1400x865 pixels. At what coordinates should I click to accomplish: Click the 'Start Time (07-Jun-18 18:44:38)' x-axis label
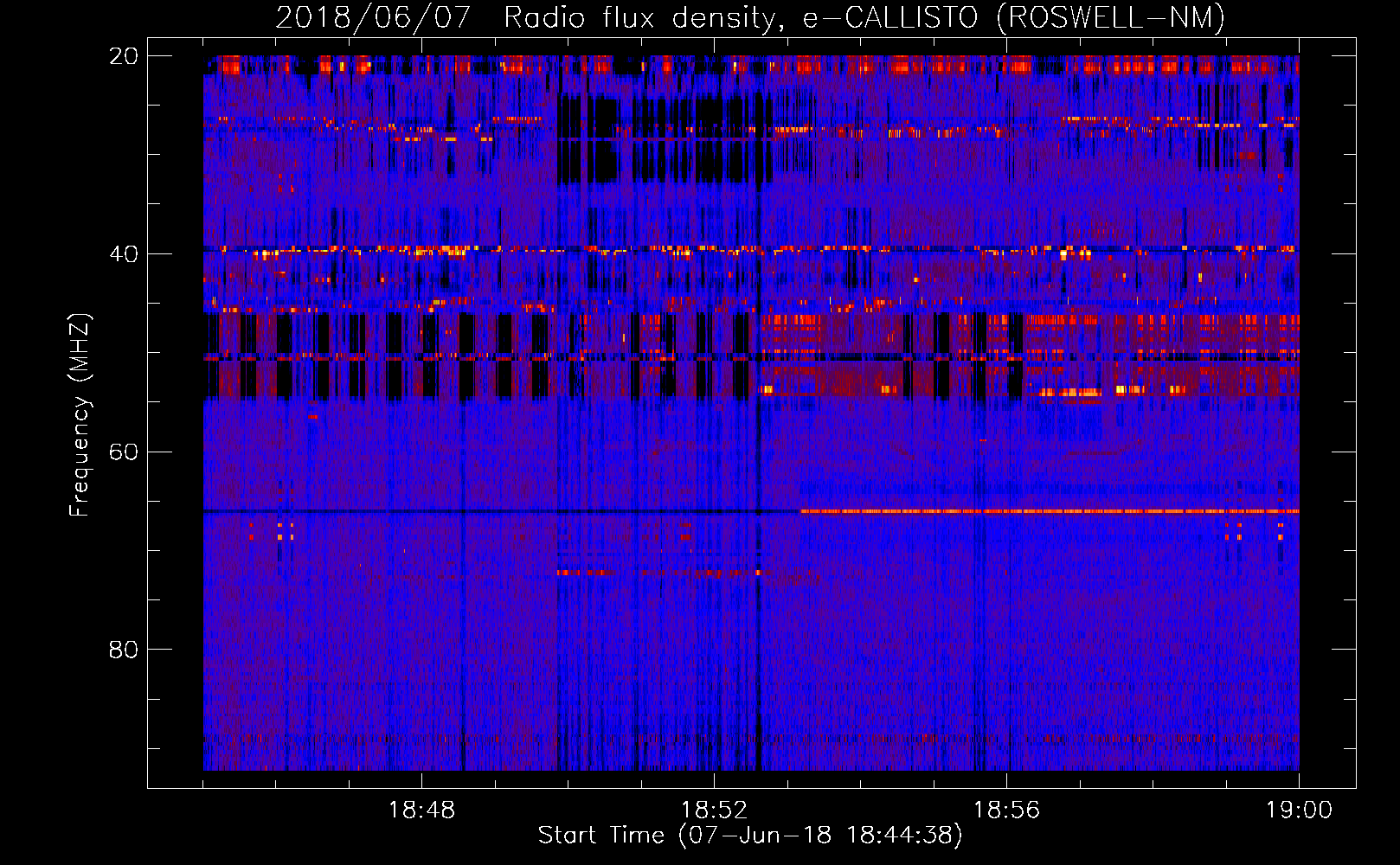[x=750, y=836]
